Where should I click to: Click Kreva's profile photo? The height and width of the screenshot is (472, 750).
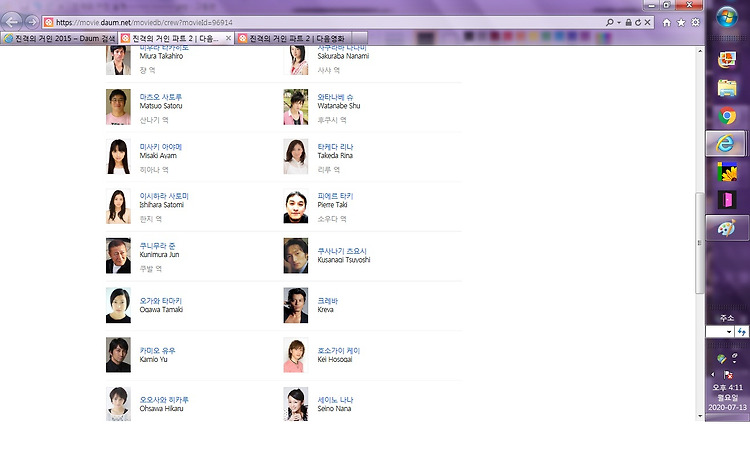click(296, 306)
